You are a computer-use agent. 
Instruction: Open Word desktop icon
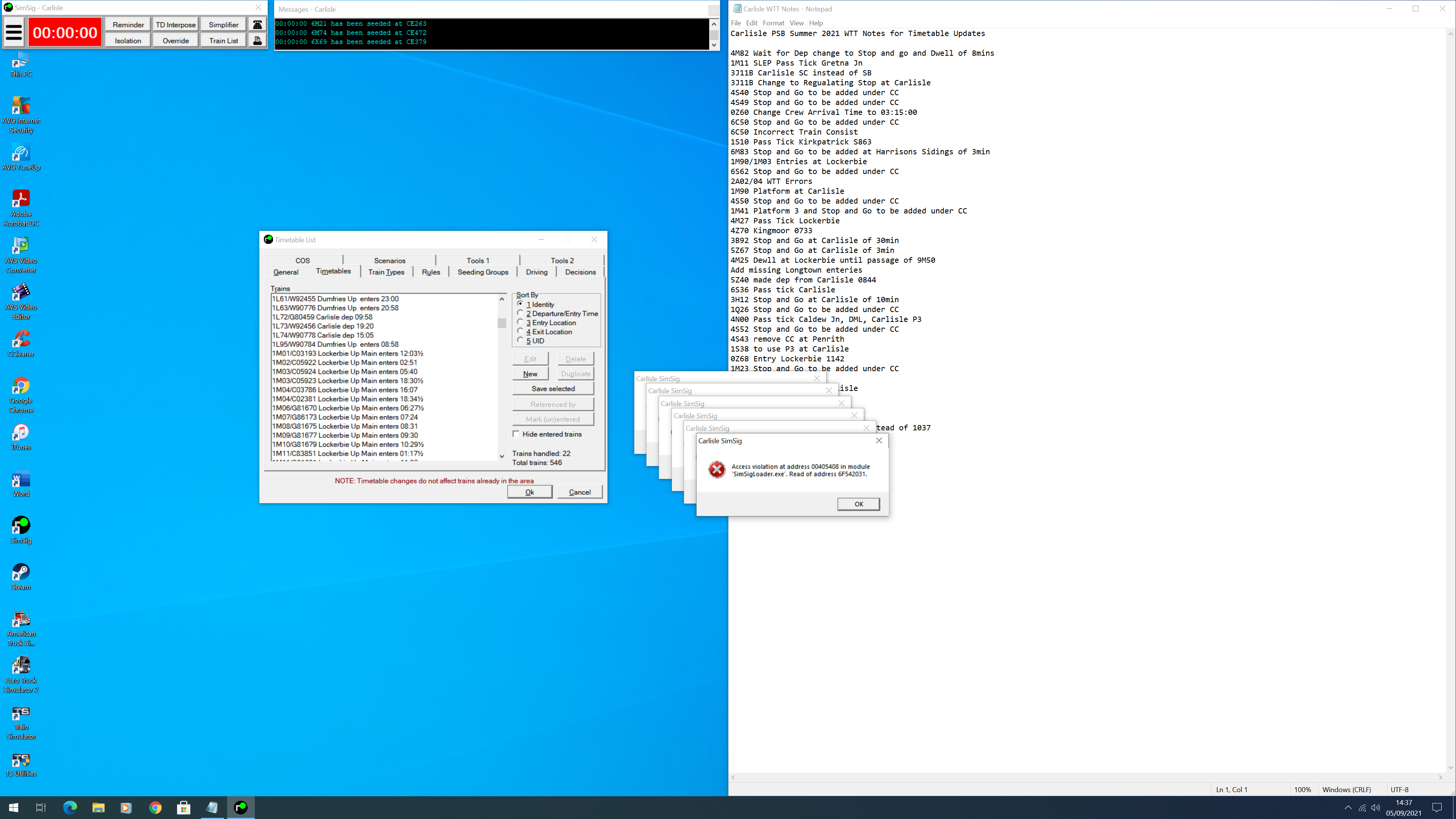(21, 485)
